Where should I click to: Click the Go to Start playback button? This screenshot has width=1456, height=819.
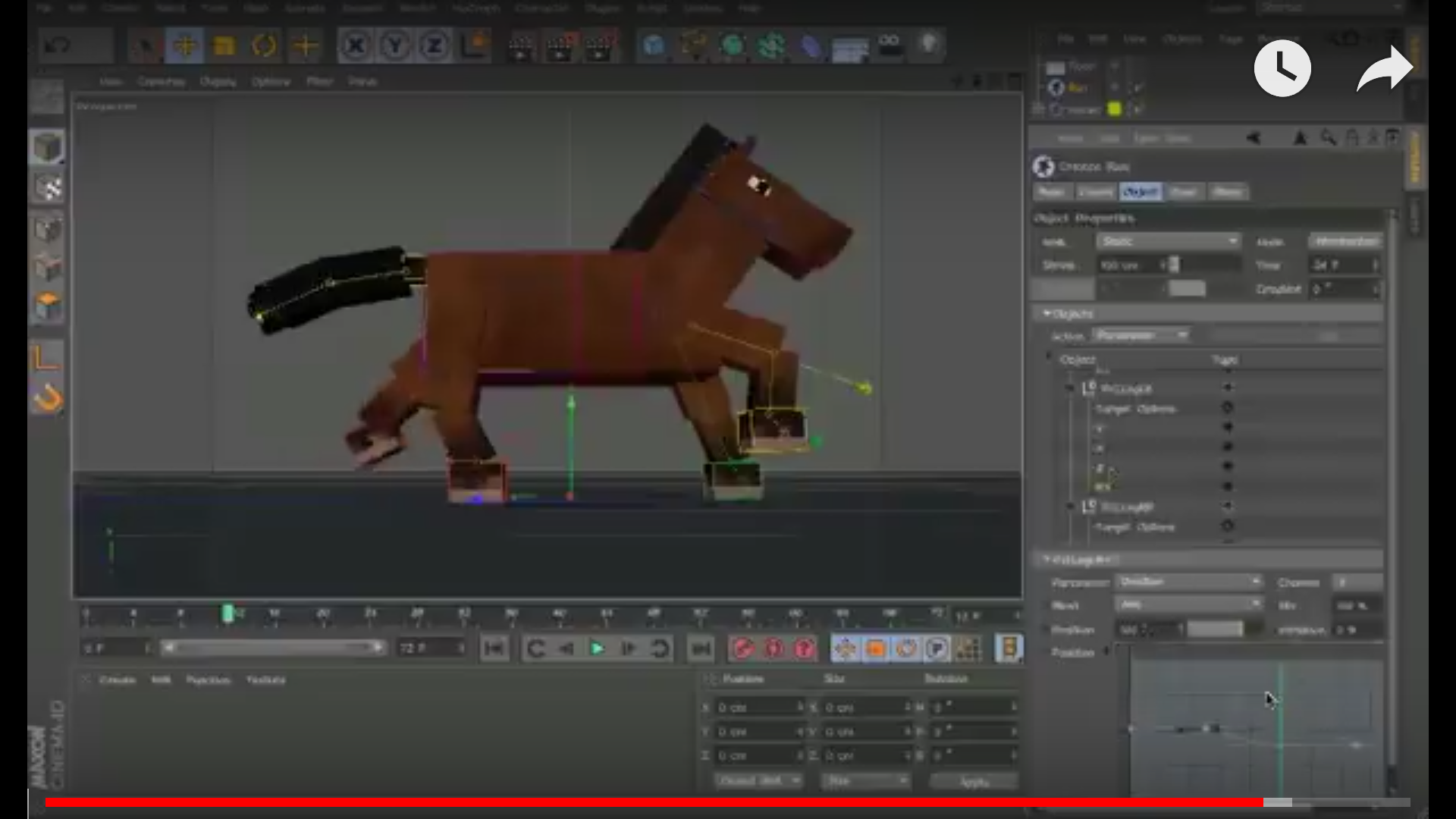[x=494, y=648]
